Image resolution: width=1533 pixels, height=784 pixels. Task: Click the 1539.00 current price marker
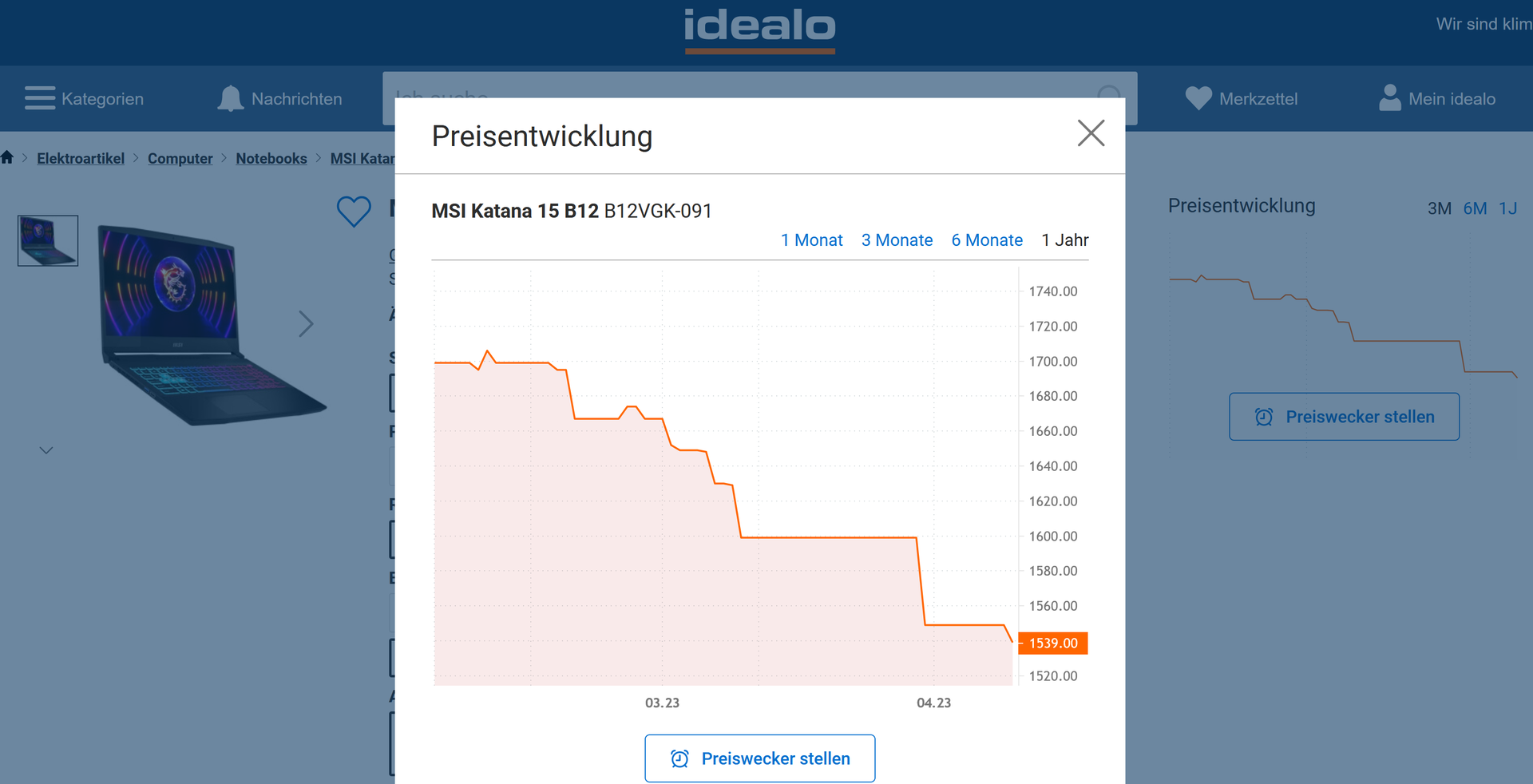1053,643
